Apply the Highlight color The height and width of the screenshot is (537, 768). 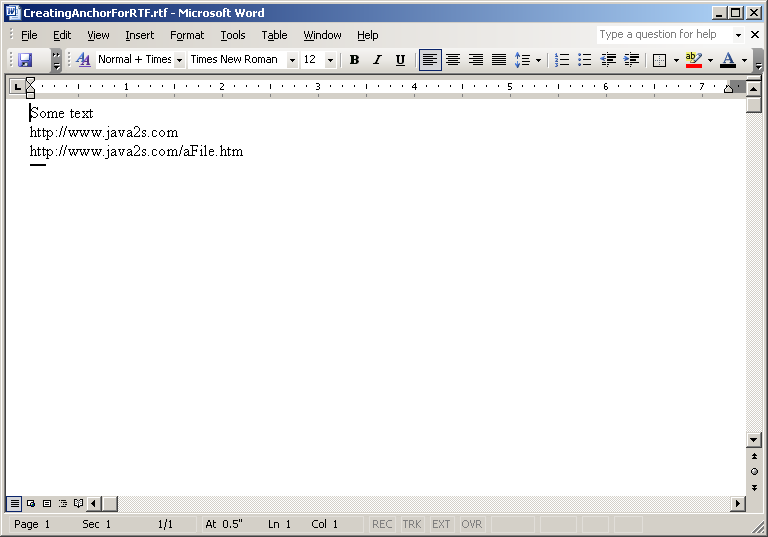click(694, 60)
